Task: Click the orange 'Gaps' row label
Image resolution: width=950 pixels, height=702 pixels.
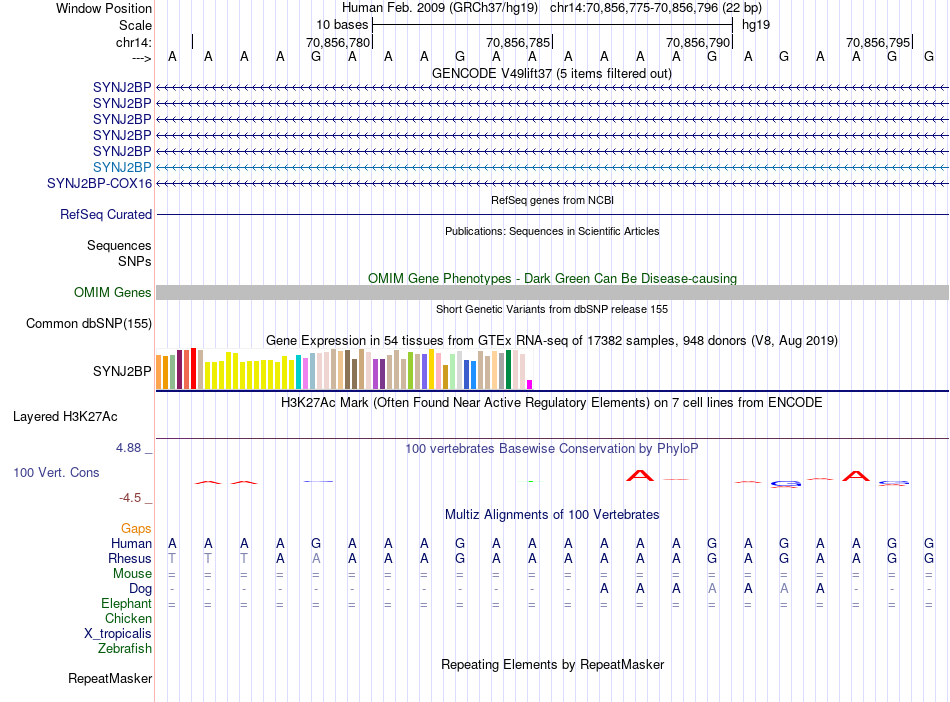Action: [x=136, y=529]
